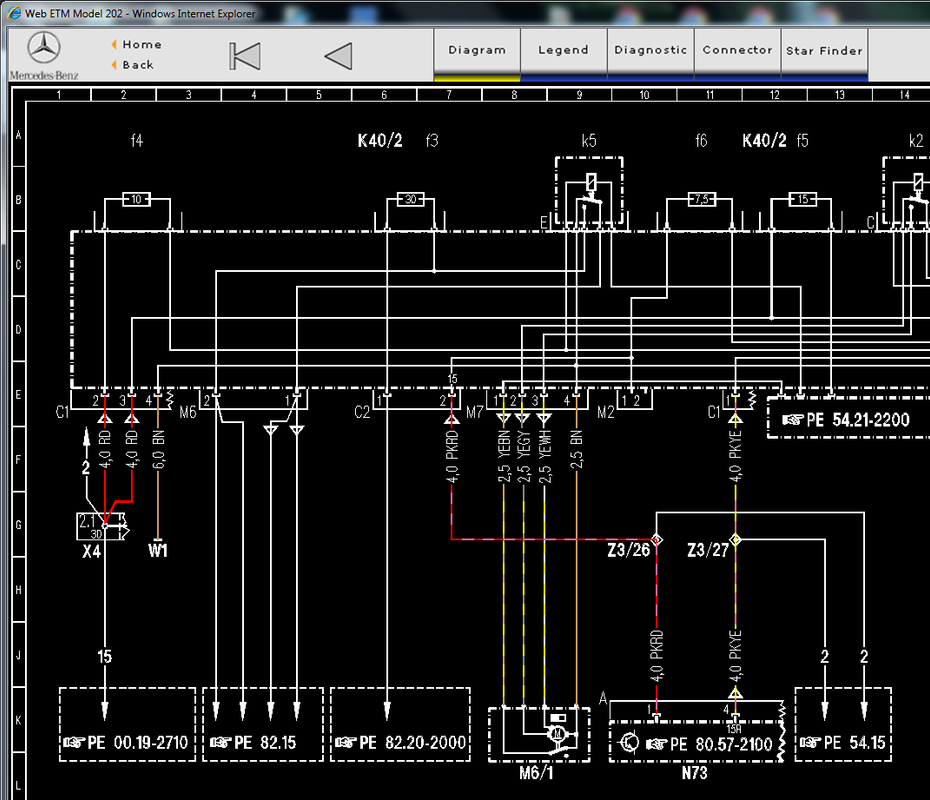Open reference PE 00.19-2710 box

coord(128,724)
